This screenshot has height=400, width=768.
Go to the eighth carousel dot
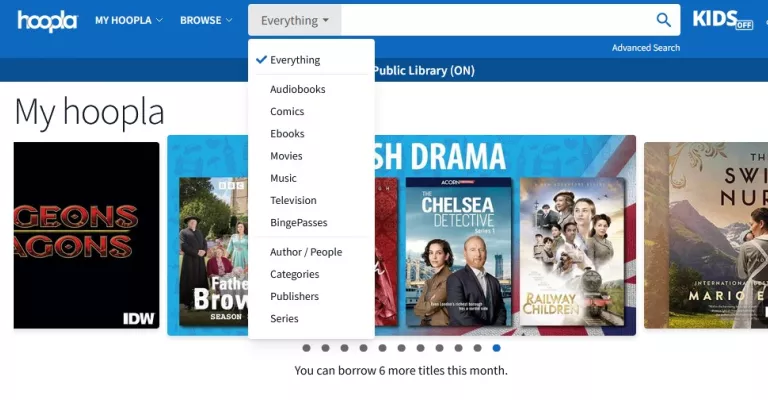(x=440, y=348)
